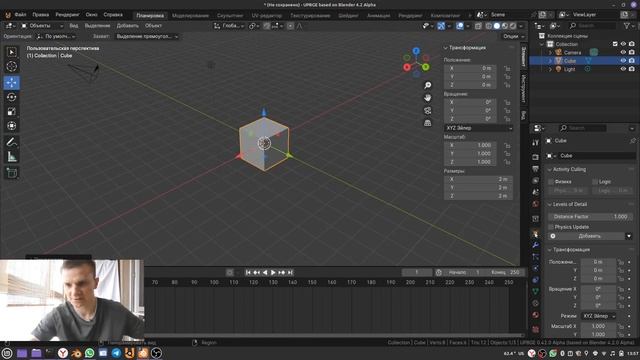Open the XYZ Эйлер rotation mode dropdown in N-panel
The image size is (640, 360).
tap(478, 128)
